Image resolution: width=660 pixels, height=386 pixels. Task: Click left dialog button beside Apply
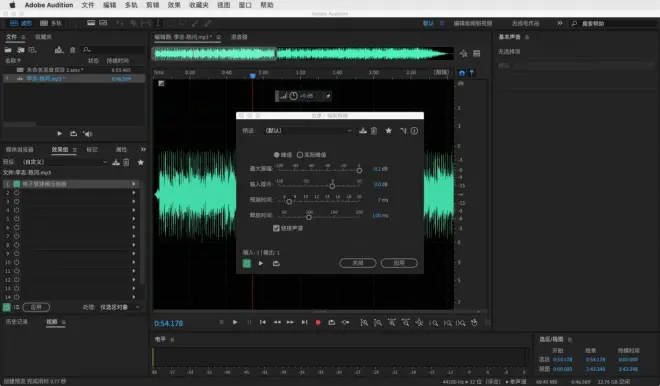358,263
